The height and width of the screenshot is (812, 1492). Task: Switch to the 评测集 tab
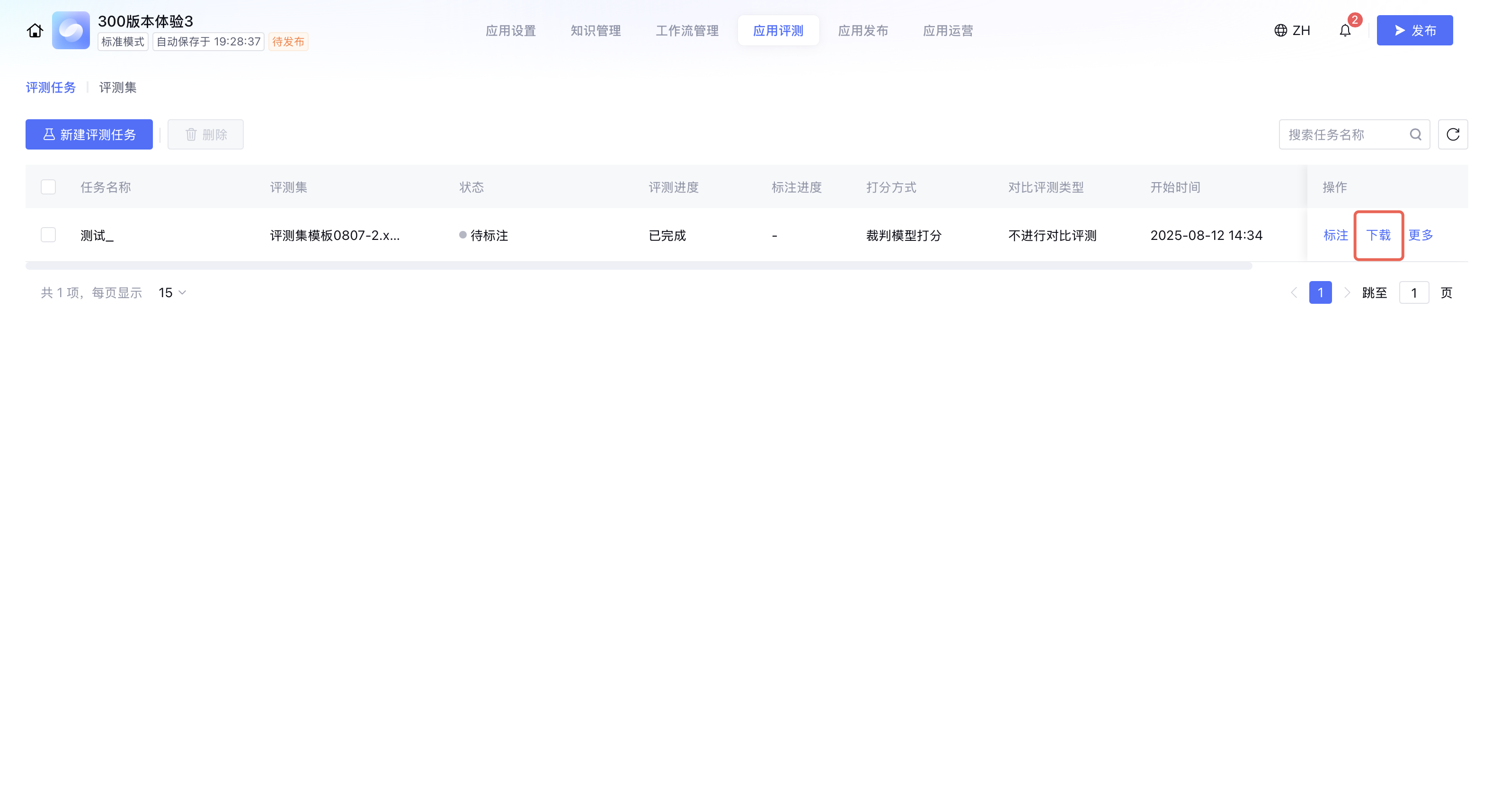pos(117,88)
